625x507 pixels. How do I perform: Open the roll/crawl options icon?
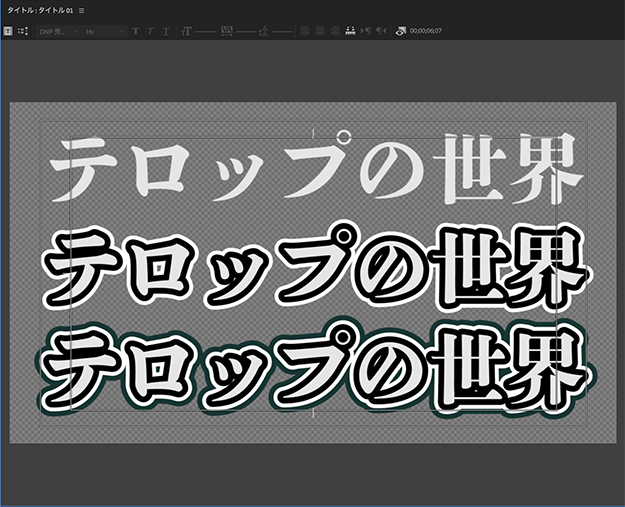tap(23, 31)
